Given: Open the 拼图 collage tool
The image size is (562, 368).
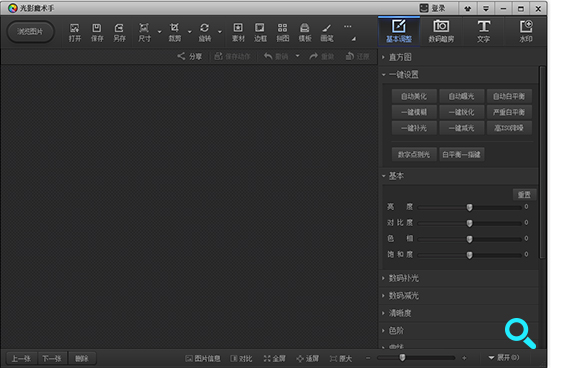Looking at the screenshot, I should [x=282, y=32].
